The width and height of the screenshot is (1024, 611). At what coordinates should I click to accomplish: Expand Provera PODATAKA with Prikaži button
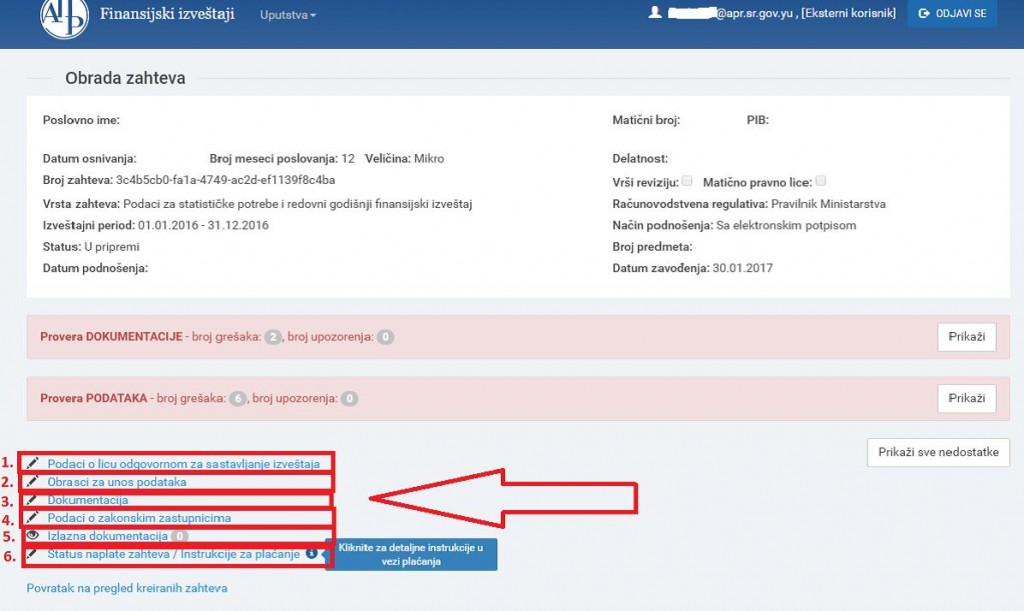click(x=967, y=398)
